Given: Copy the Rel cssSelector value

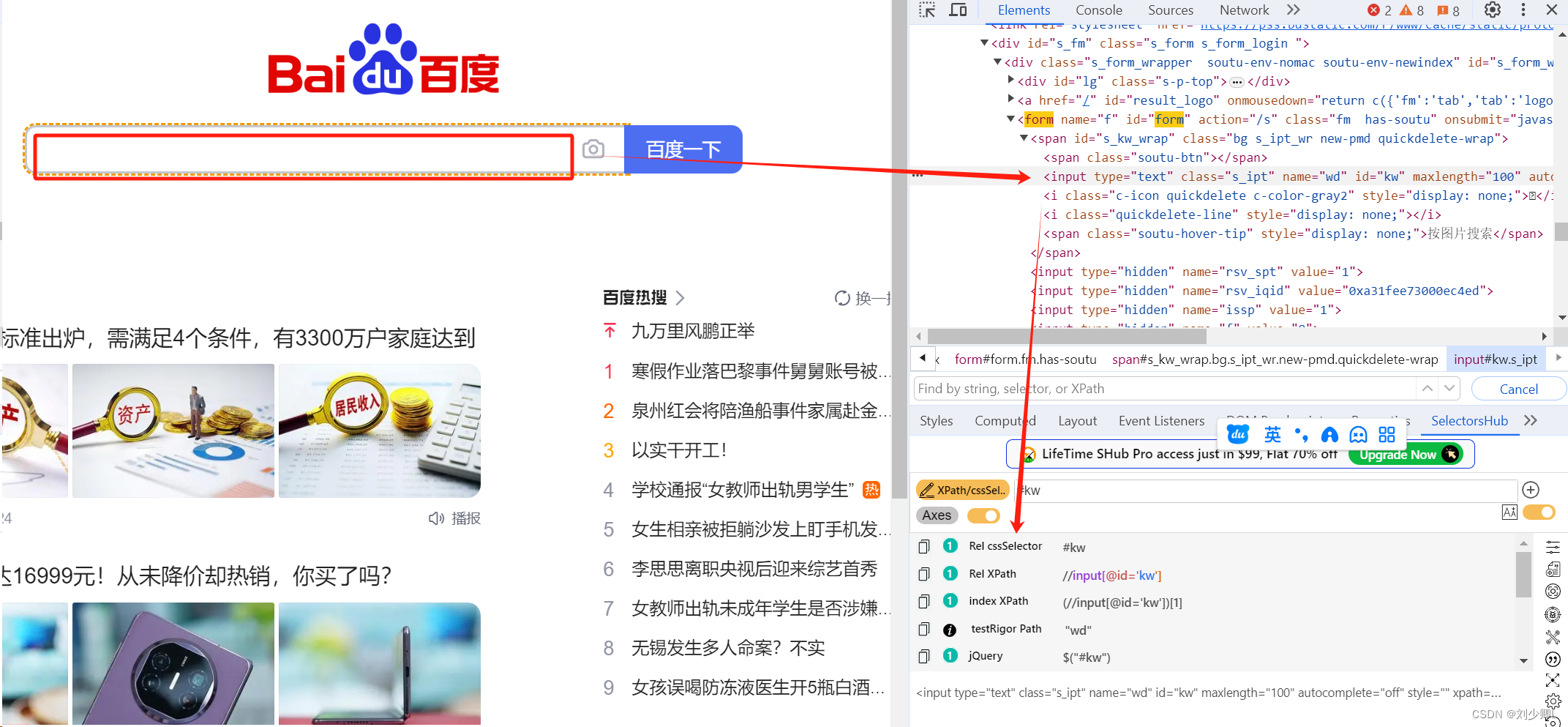Looking at the screenshot, I should point(924,546).
